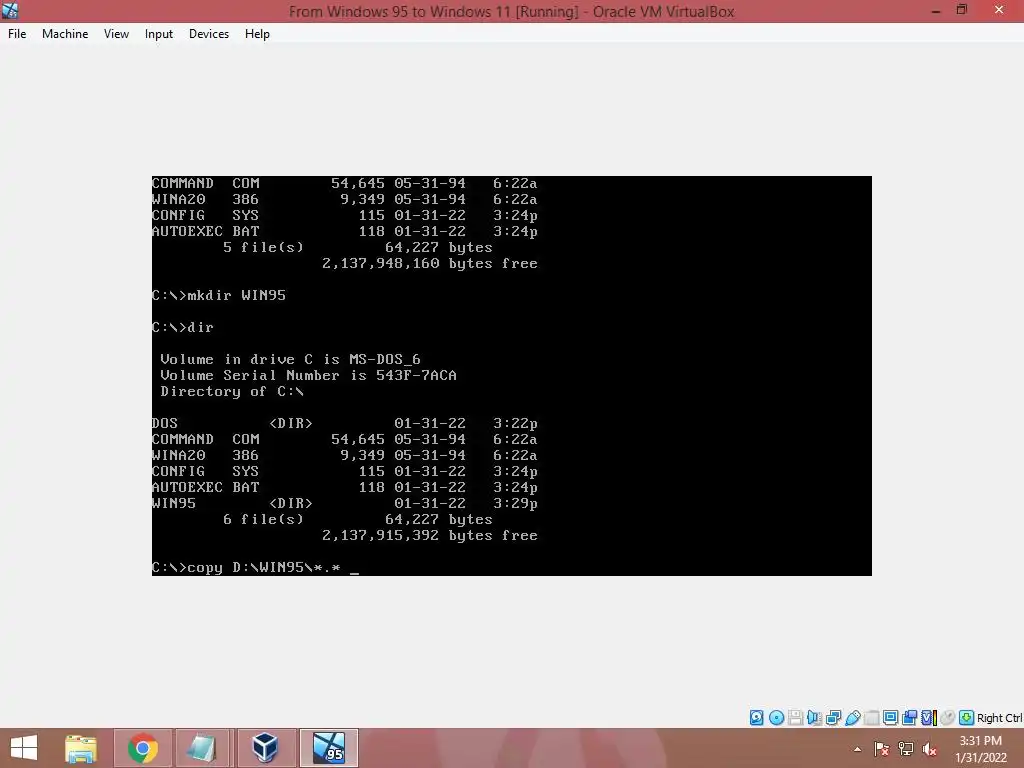The height and width of the screenshot is (768, 1024).
Task: Click the virtualization CPU 'V' chip indicator
Action: pyautogui.click(x=929, y=718)
